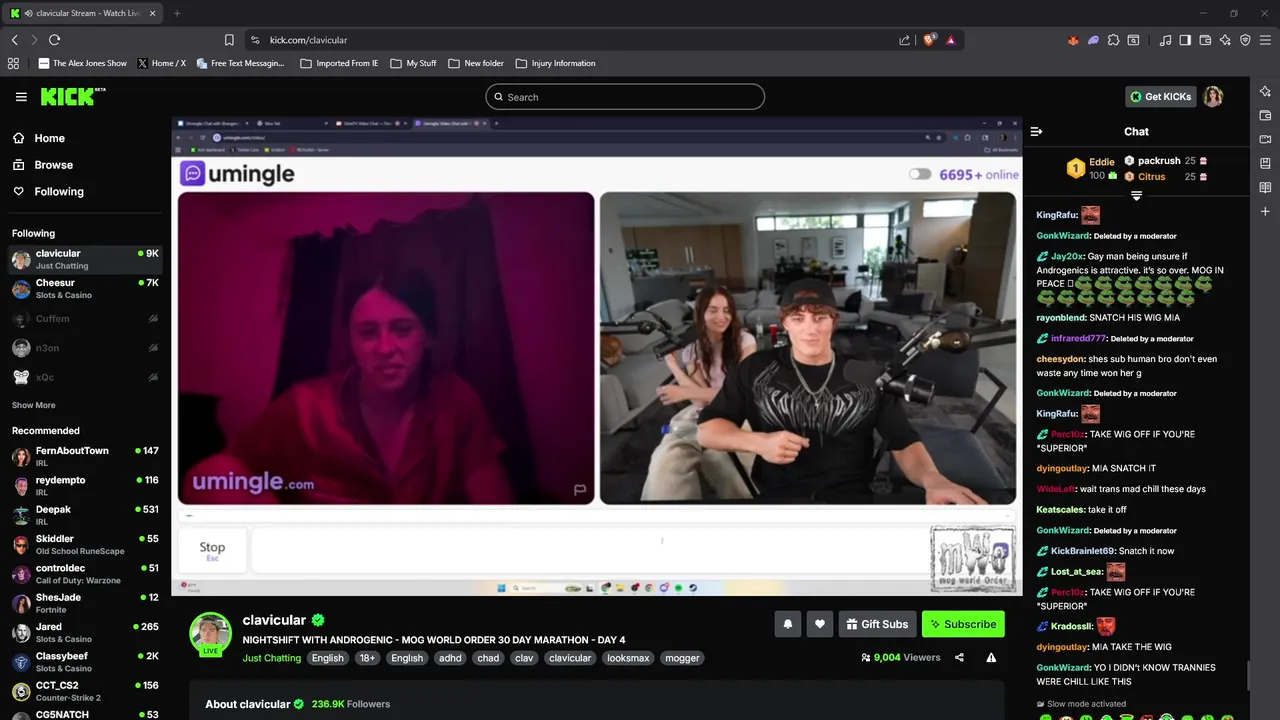Reload the page
The height and width of the screenshot is (720, 1280).
(x=54, y=40)
